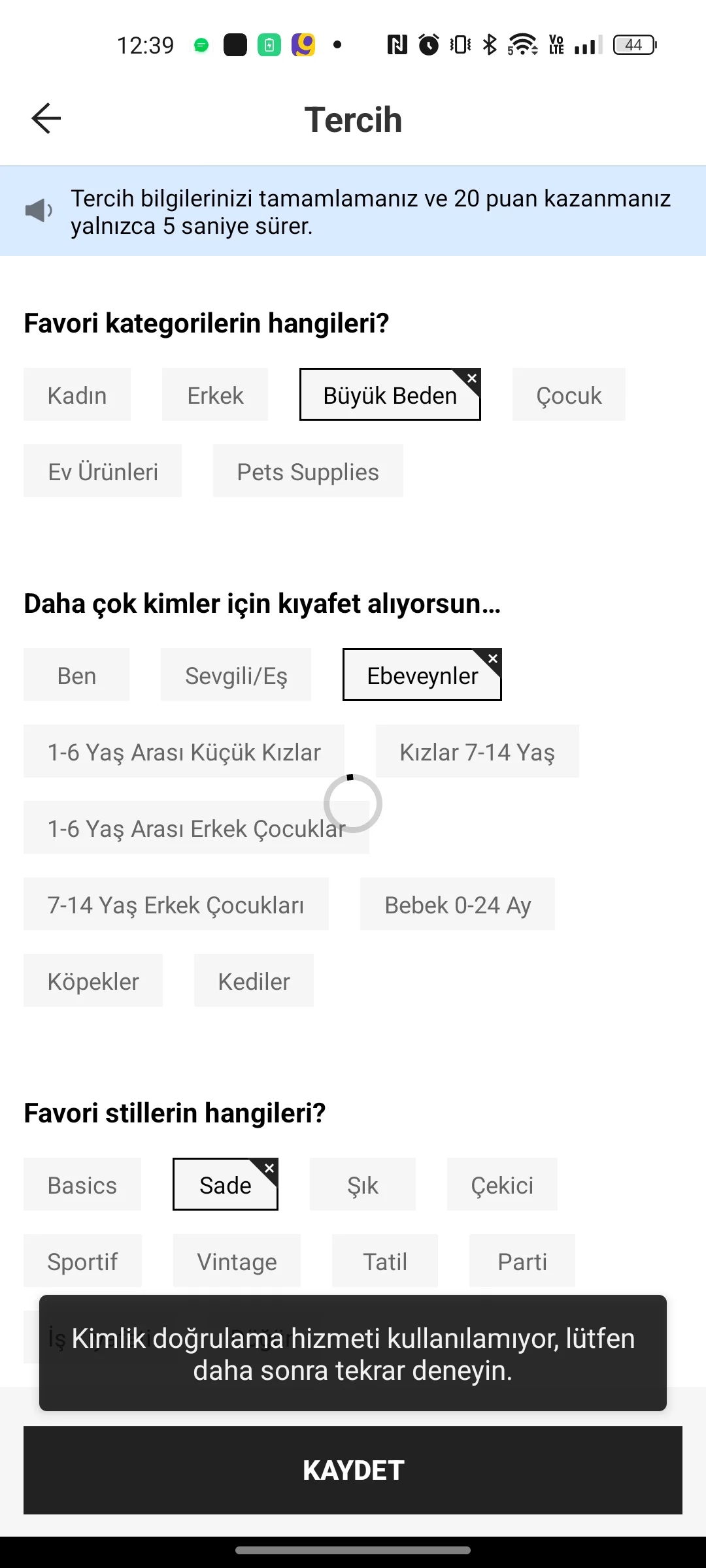Tap the back arrow icon
Image resolution: width=706 pixels, height=1568 pixels.
click(46, 119)
